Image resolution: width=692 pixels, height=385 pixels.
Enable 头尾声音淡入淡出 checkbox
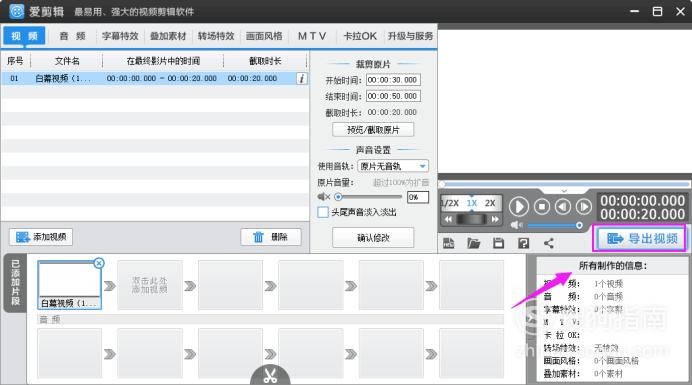323,212
